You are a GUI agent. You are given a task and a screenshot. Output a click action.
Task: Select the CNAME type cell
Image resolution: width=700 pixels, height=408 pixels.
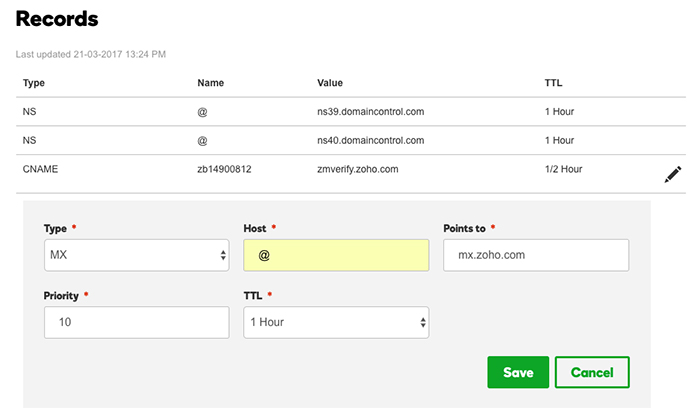click(x=42, y=169)
